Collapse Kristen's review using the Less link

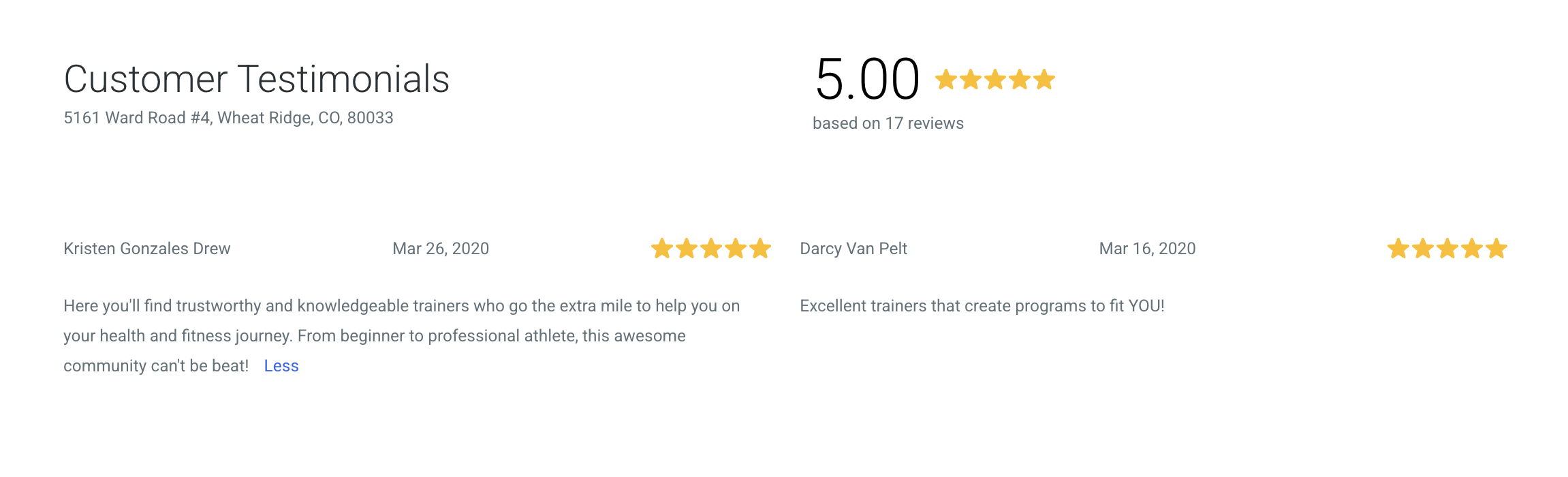[281, 366]
